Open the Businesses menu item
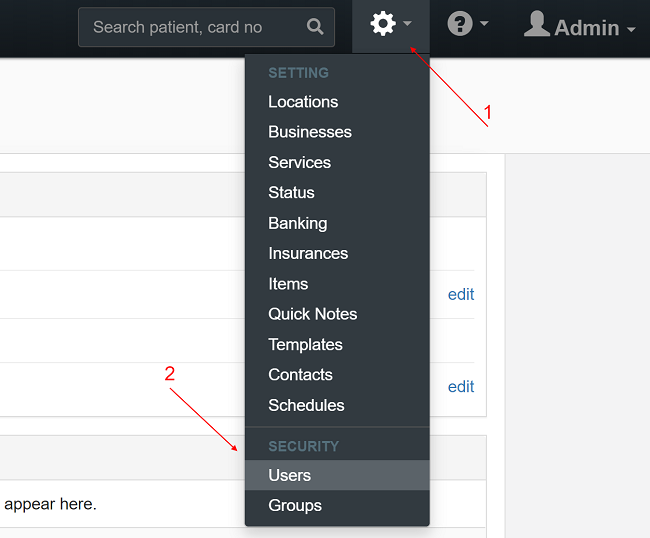 [310, 132]
